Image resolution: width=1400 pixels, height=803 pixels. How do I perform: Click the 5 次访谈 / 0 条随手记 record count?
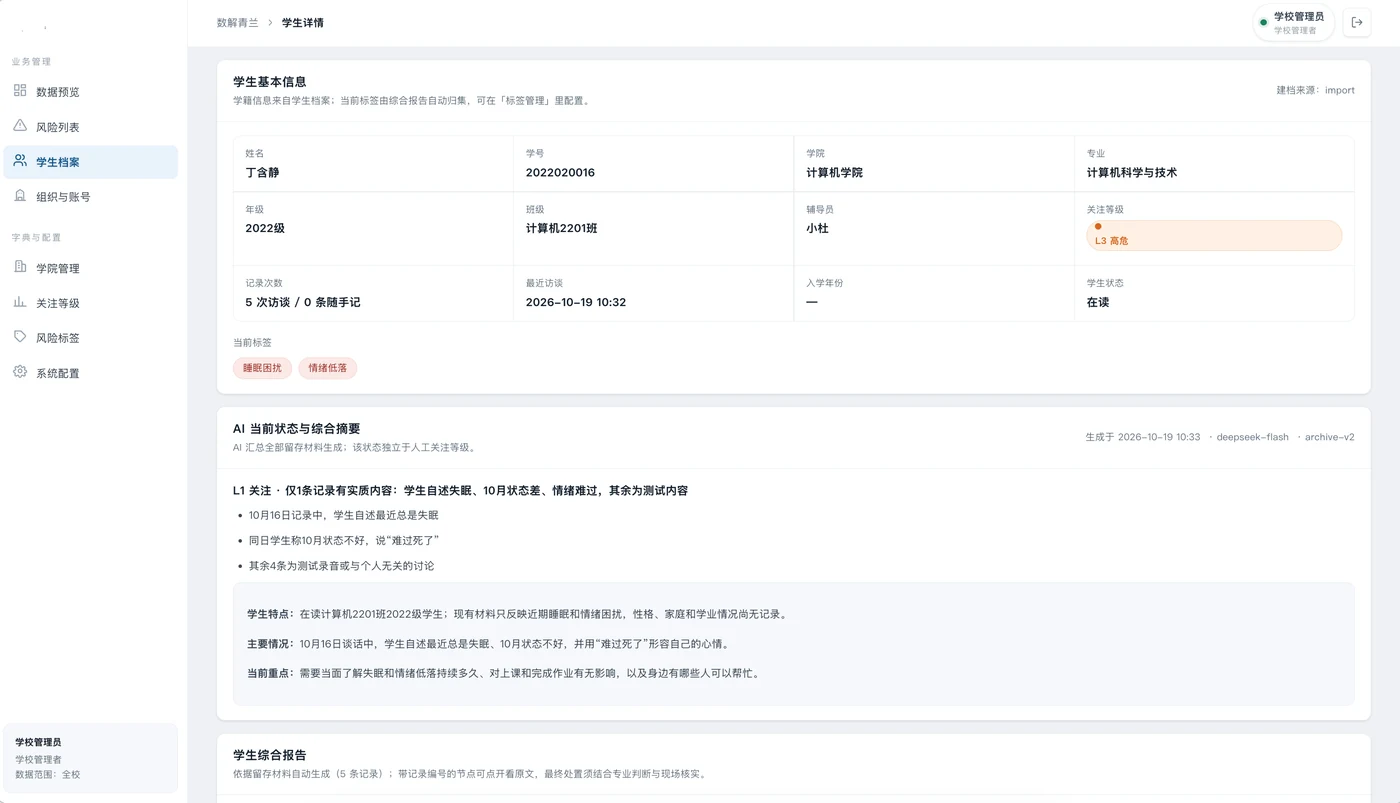point(303,302)
